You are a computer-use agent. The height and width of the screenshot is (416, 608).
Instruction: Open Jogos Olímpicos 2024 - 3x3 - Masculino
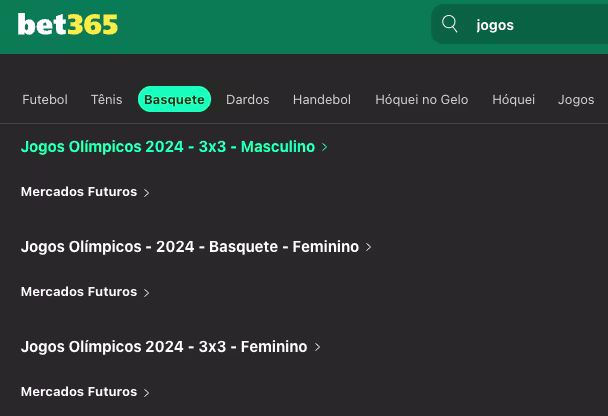pyautogui.click(x=168, y=147)
